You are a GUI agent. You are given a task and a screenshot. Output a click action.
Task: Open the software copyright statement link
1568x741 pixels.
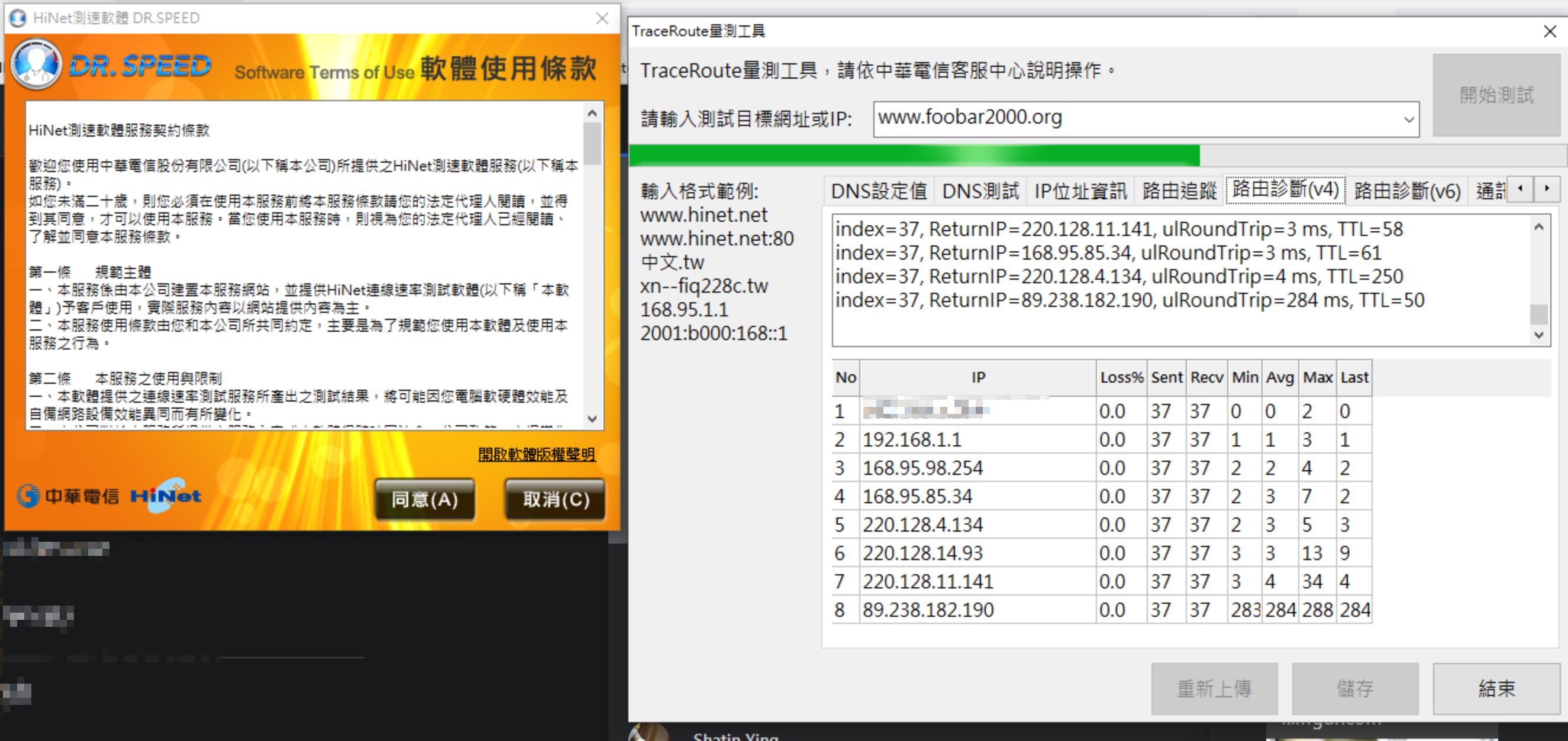535,454
